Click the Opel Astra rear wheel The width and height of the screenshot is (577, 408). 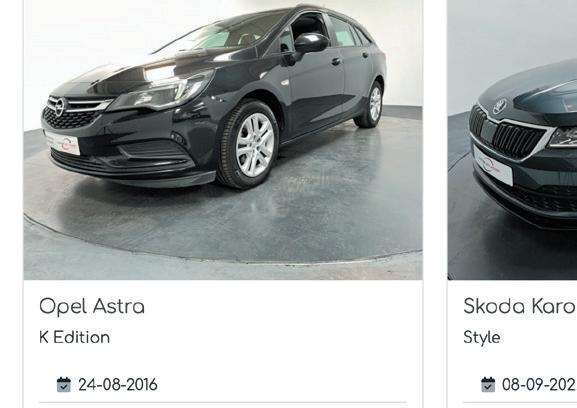coord(370,105)
